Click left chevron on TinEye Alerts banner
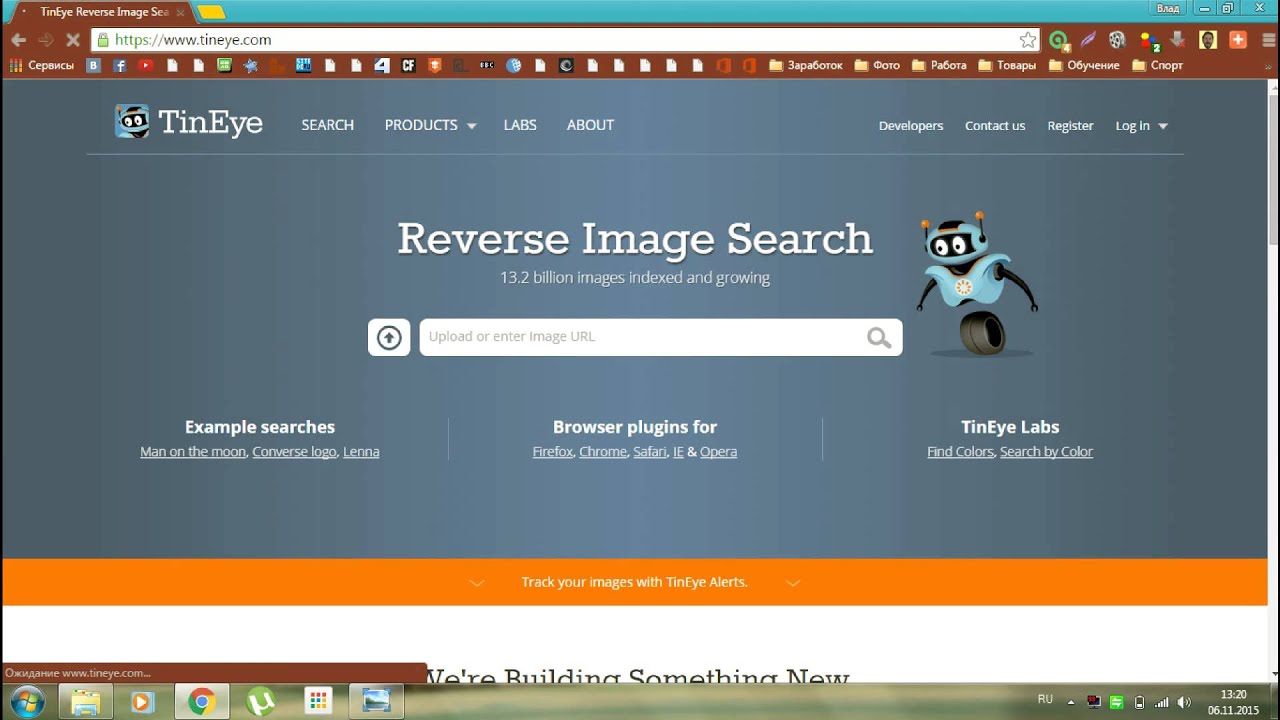 coord(477,583)
